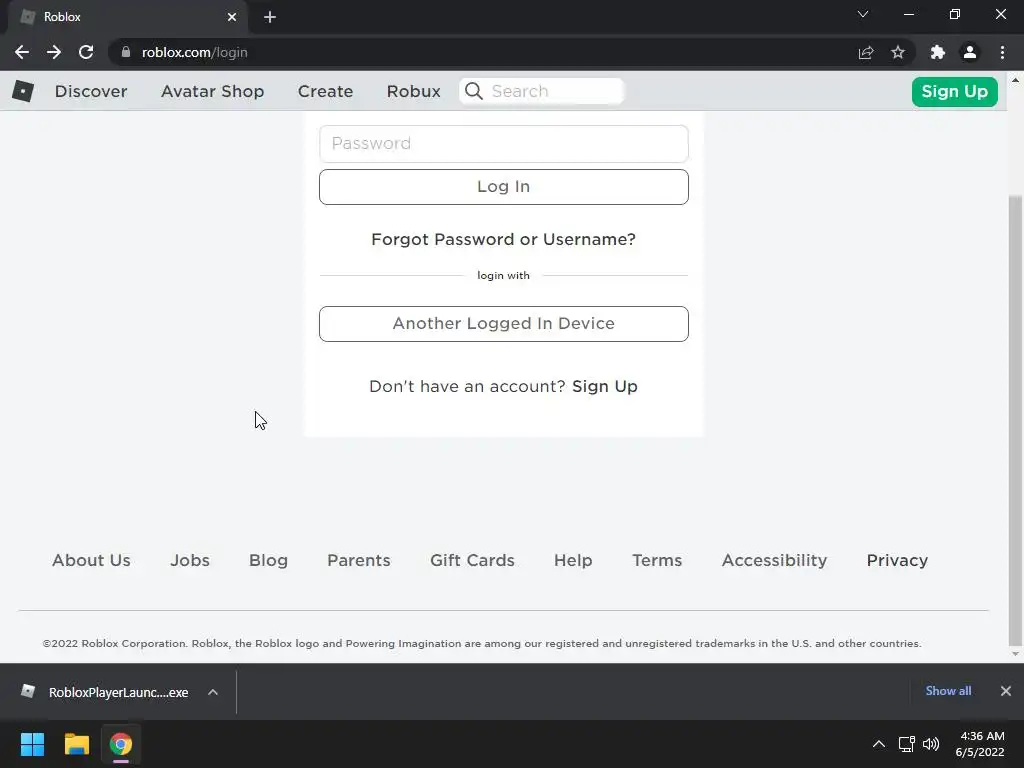This screenshot has height=768, width=1024.
Task: Open the About Us footer link
Action: click(x=91, y=560)
